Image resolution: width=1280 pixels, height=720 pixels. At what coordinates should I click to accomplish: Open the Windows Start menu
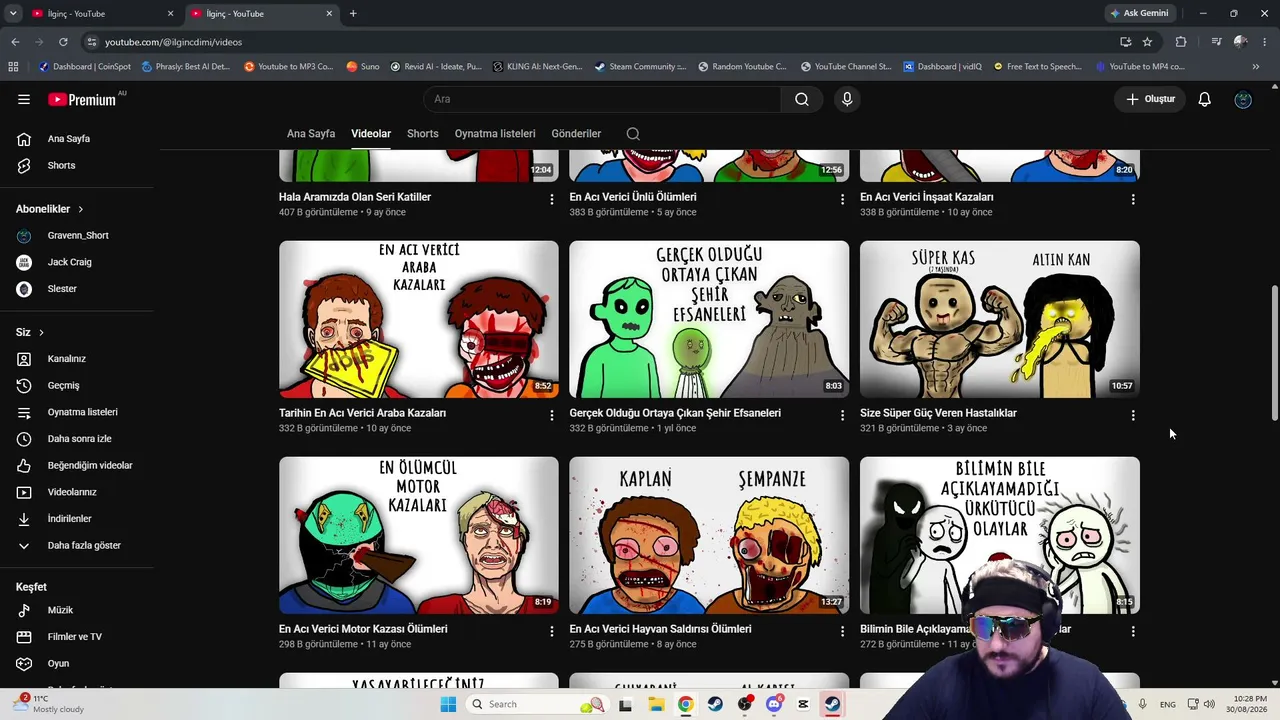pyautogui.click(x=448, y=704)
